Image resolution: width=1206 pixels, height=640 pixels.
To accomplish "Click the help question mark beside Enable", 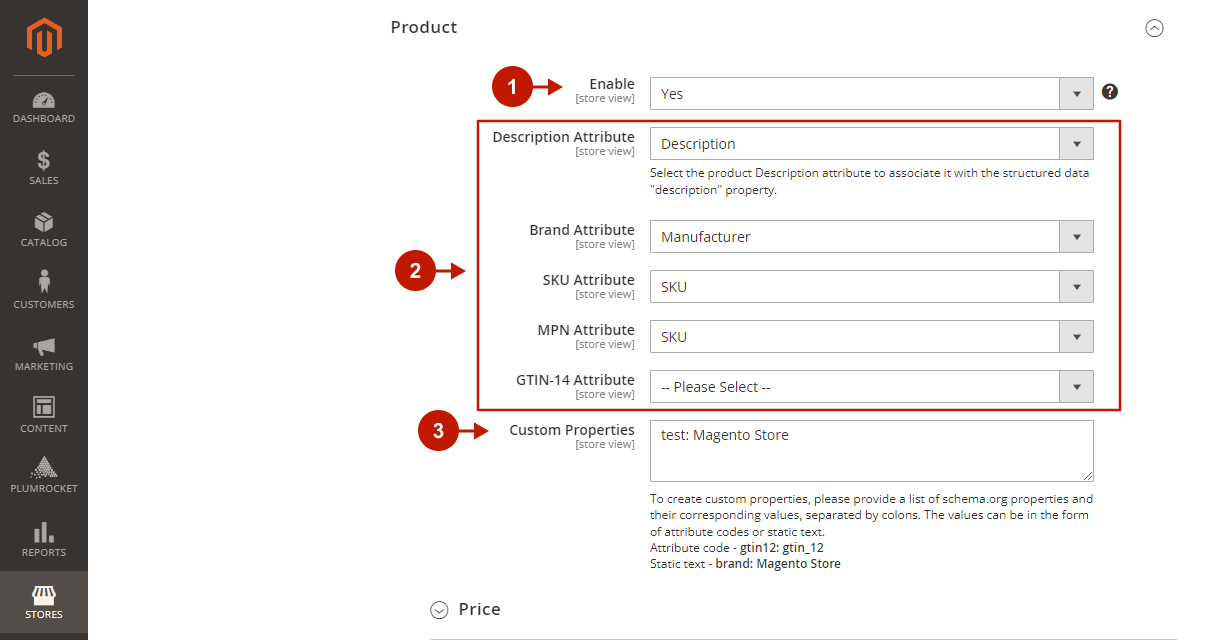I will (x=1110, y=91).
